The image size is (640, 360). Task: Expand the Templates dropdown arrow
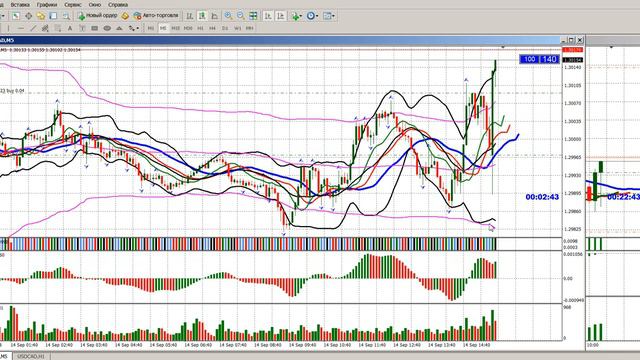point(333,16)
